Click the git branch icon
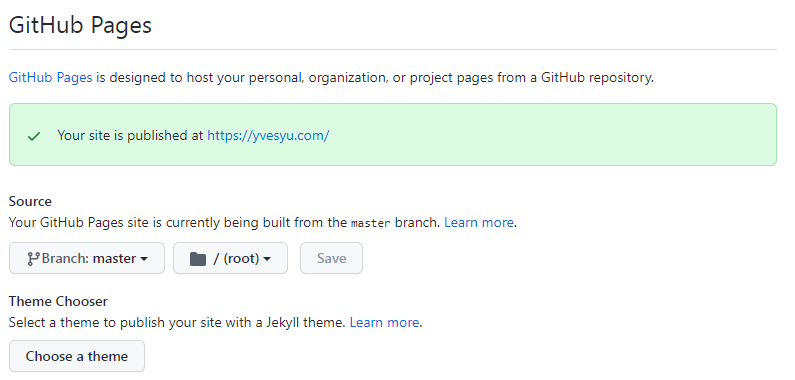This screenshot has width=795, height=380. [33, 259]
